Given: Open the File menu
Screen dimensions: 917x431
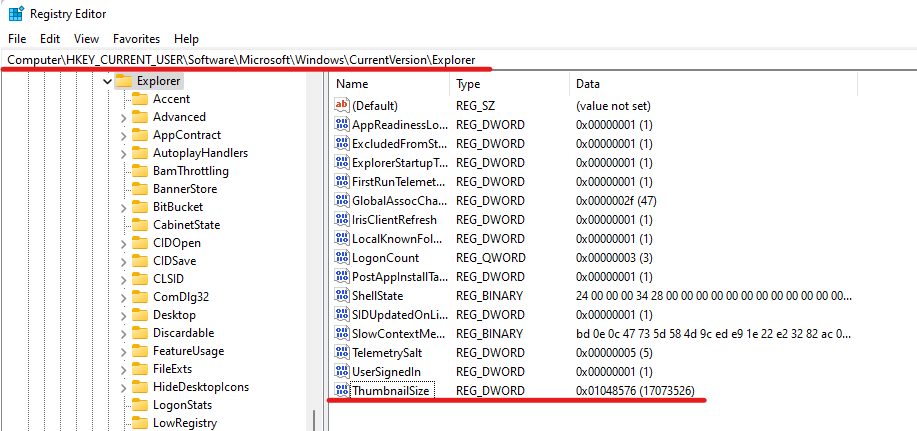Looking at the screenshot, I should pos(17,39).
